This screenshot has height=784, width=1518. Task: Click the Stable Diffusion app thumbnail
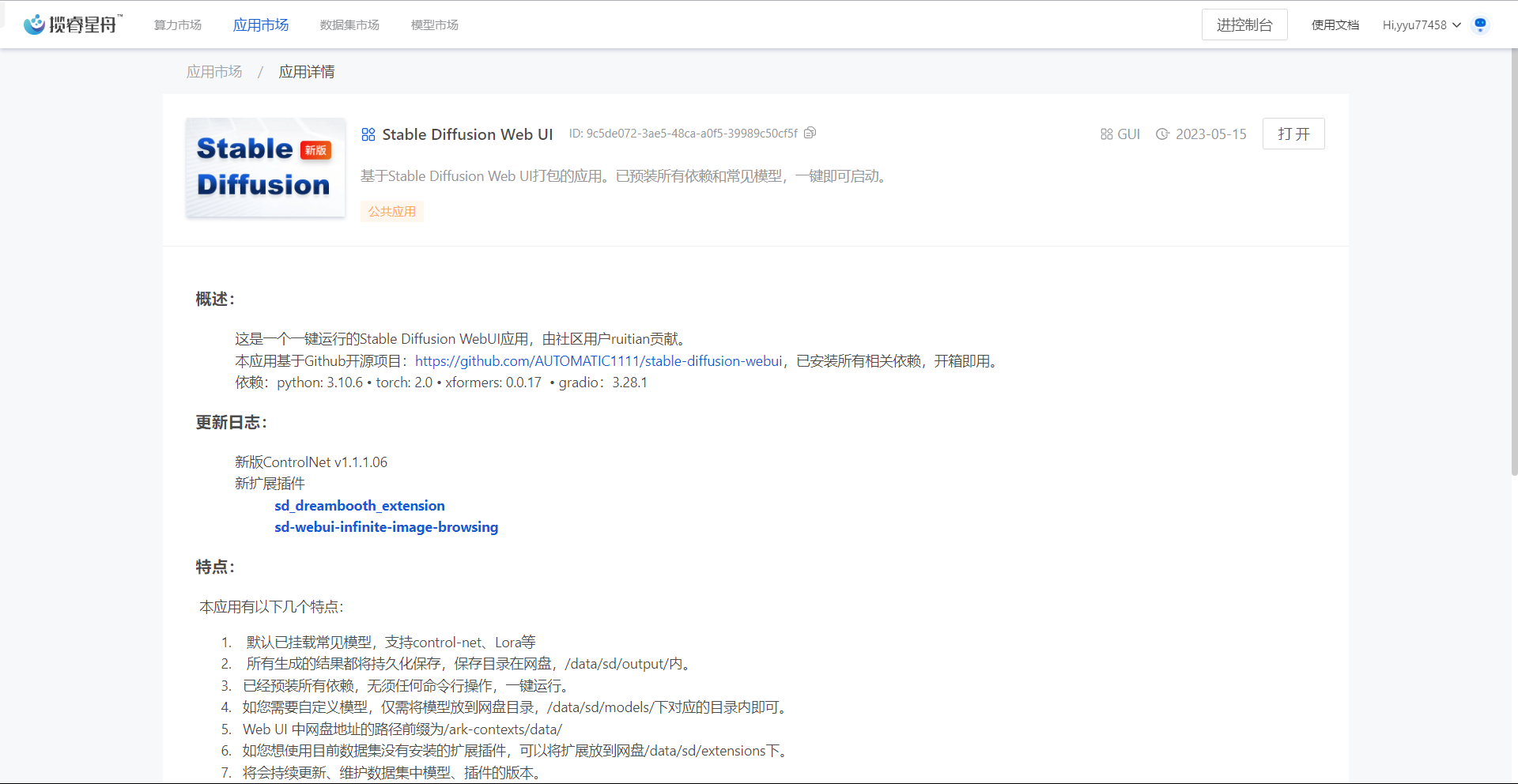[265, 168]
